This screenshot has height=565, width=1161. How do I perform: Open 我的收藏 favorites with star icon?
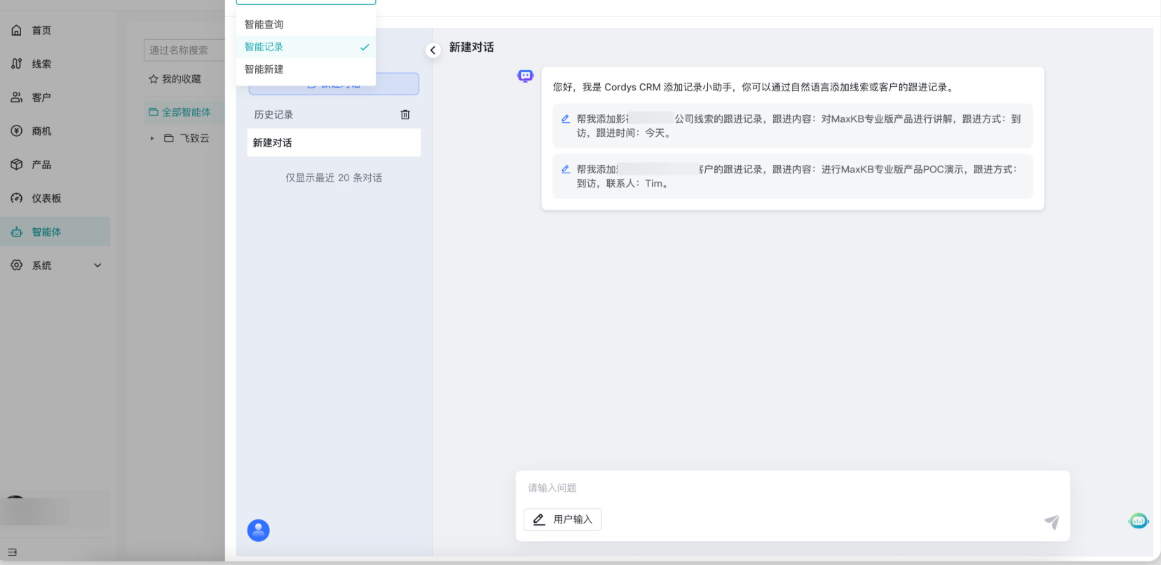point(175,79)
